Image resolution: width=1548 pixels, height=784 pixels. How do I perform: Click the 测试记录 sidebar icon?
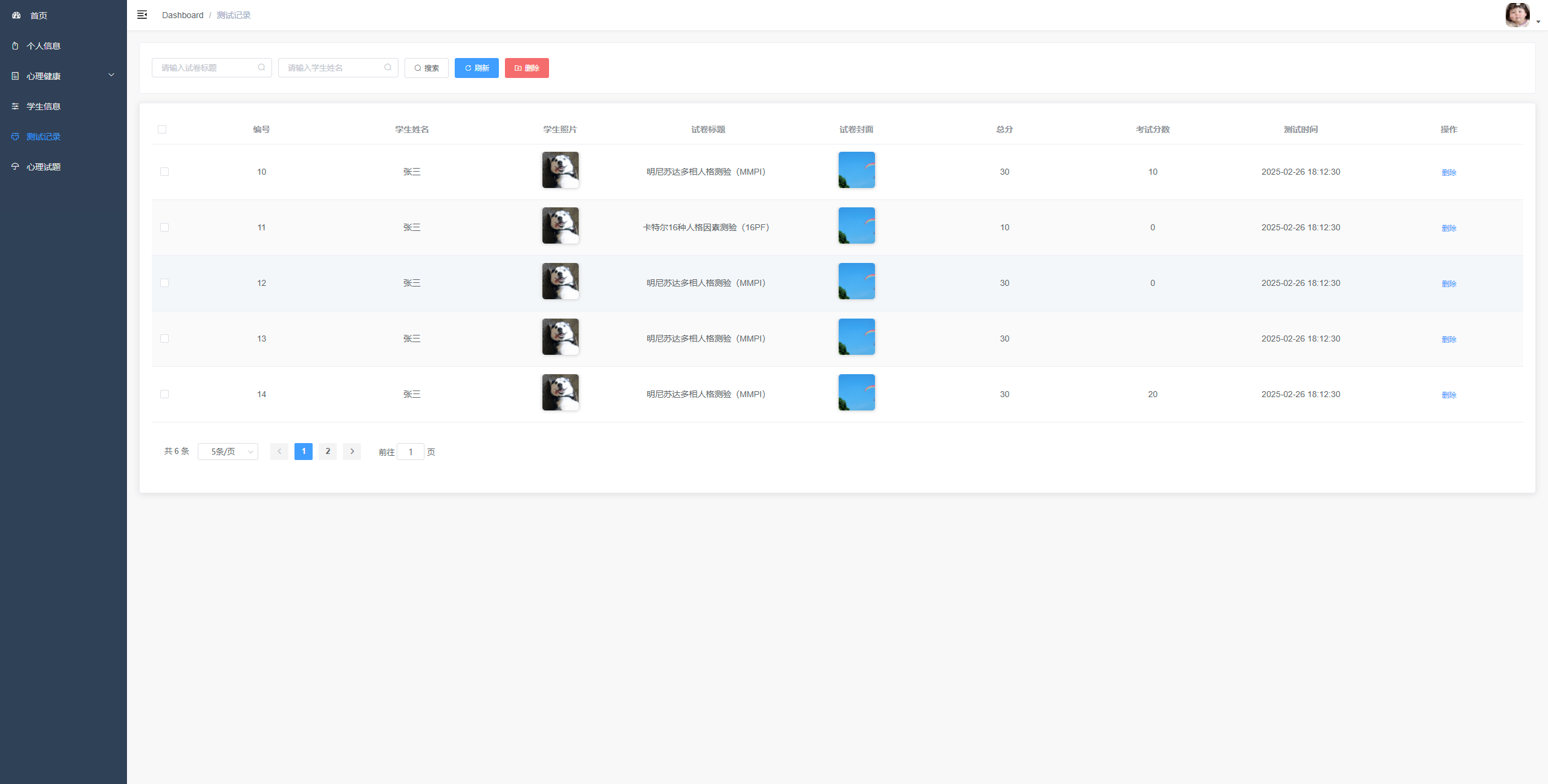[x=15, y=137]
